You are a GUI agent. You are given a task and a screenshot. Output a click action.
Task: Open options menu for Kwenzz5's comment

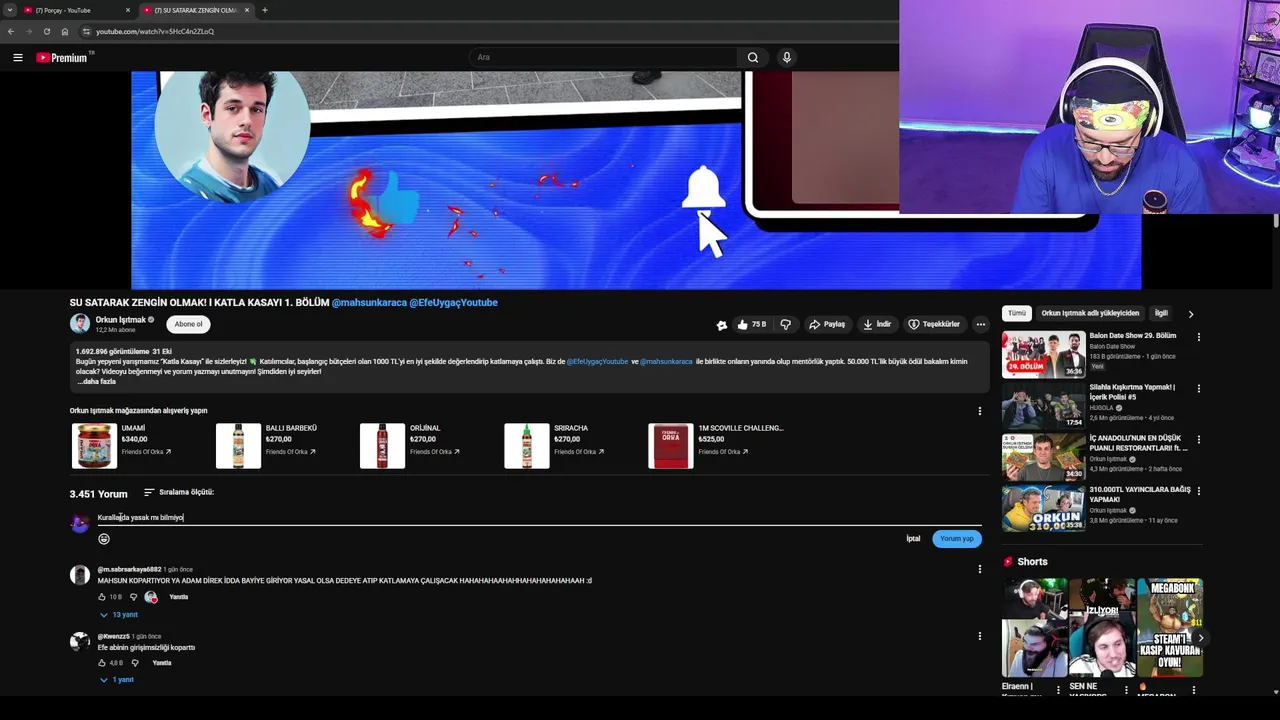coord(980,636)
